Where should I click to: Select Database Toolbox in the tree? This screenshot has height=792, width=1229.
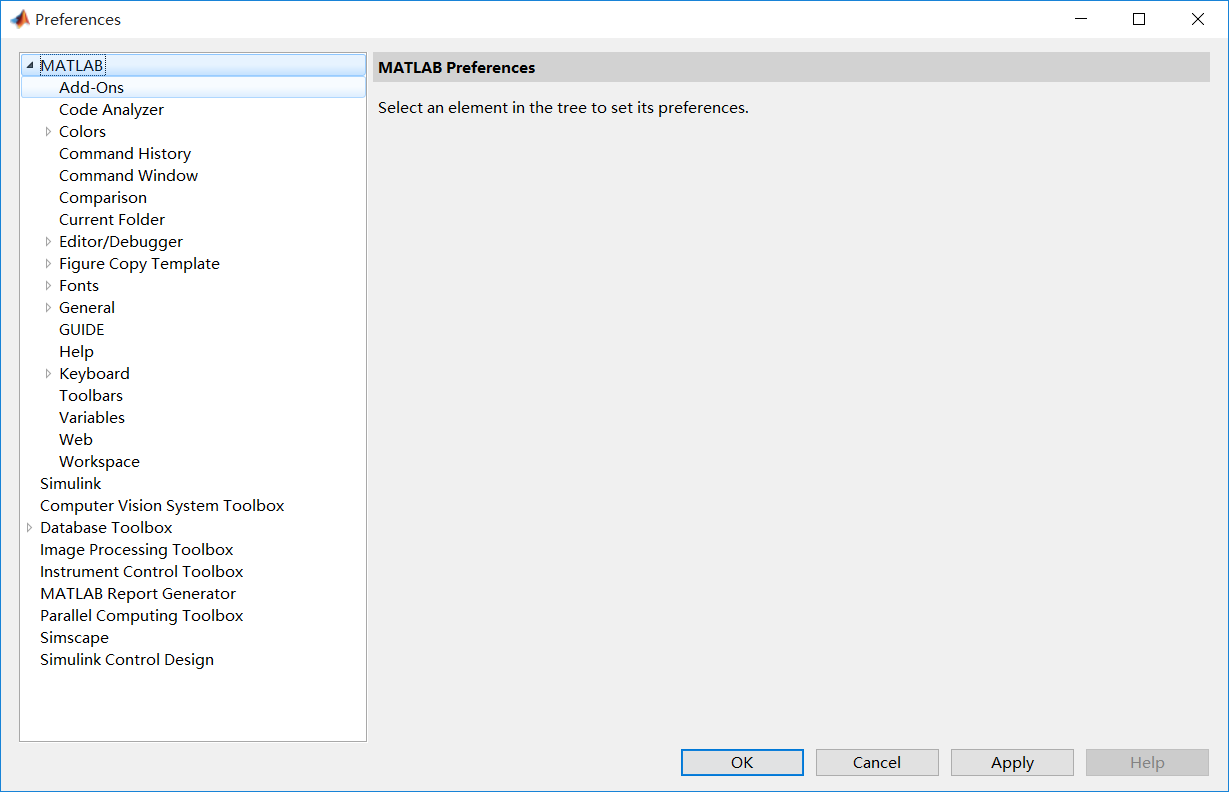pyautogui.click(x=106, y=528)
